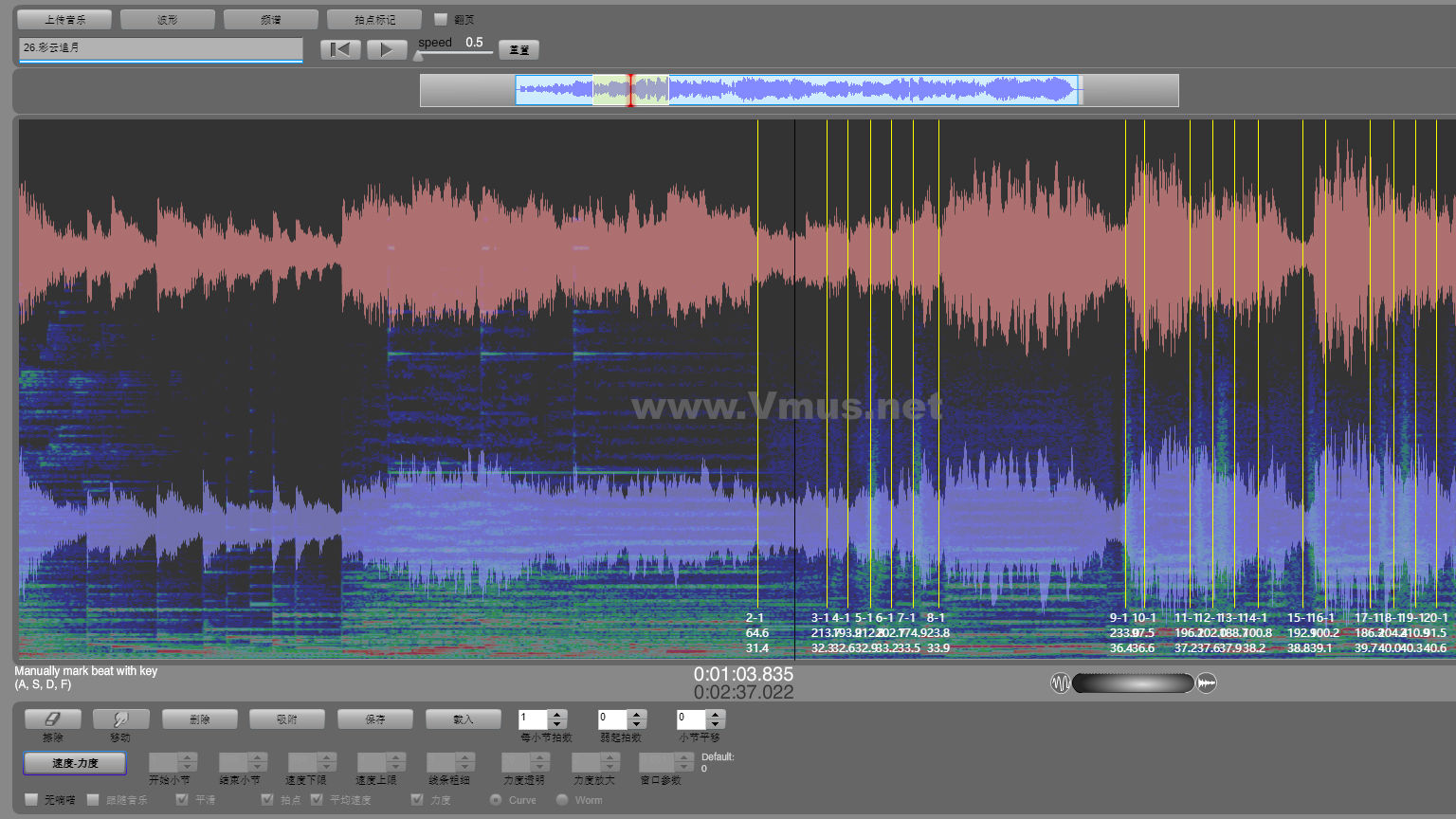Click the rewind-to-start playback button
Screen dimensions: 1456x819
(340, 50)
